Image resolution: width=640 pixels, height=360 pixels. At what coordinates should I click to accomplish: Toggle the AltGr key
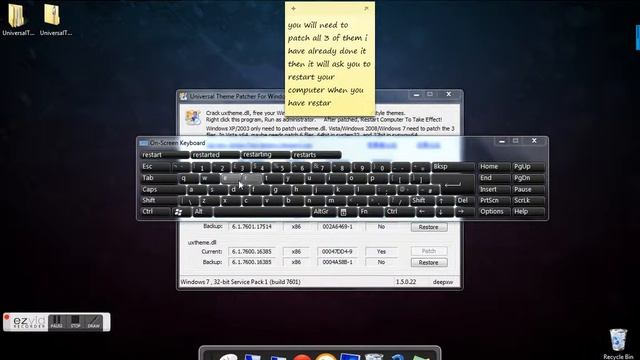pyautogui.click(x=324, y=212)
